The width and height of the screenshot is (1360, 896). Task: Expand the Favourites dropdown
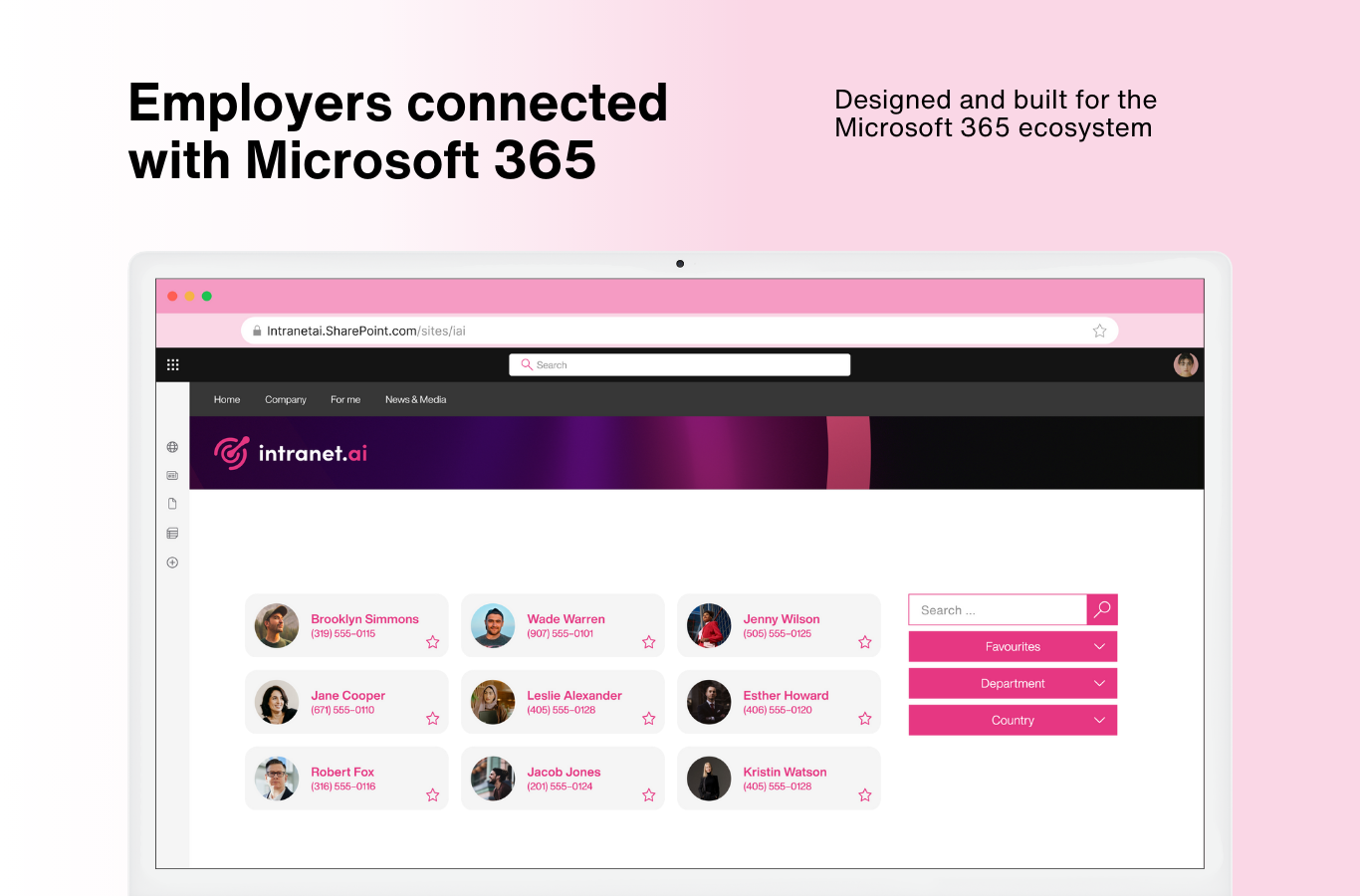1013,646
